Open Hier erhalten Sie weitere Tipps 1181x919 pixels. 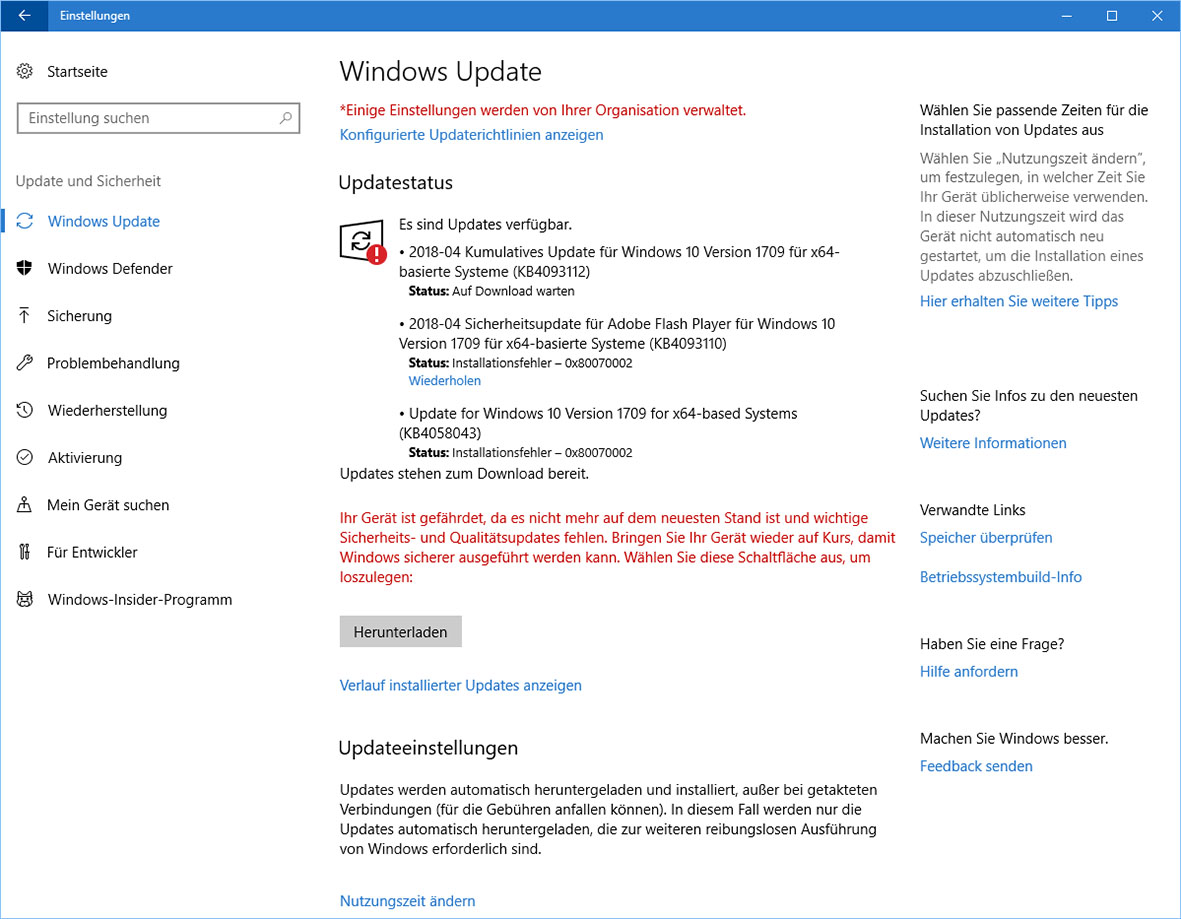tap(1018, 301)
